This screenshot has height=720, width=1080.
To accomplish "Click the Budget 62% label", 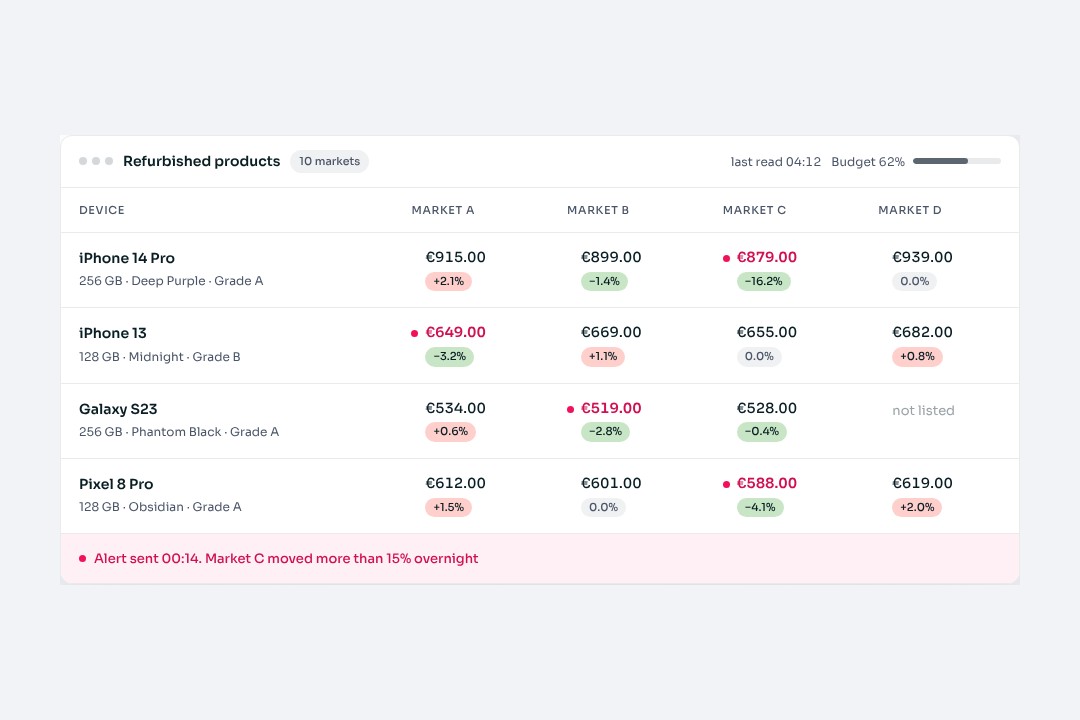I will point(868,162).
